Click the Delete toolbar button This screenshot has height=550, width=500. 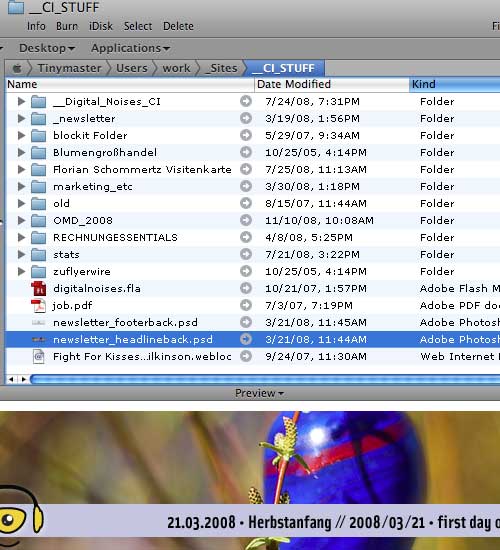pyautogui.click(x=178, y=26)
